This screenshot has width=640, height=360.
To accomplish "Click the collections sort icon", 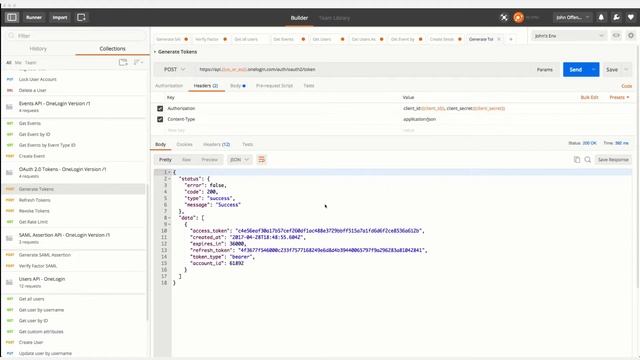I will (x=138, y=62).
